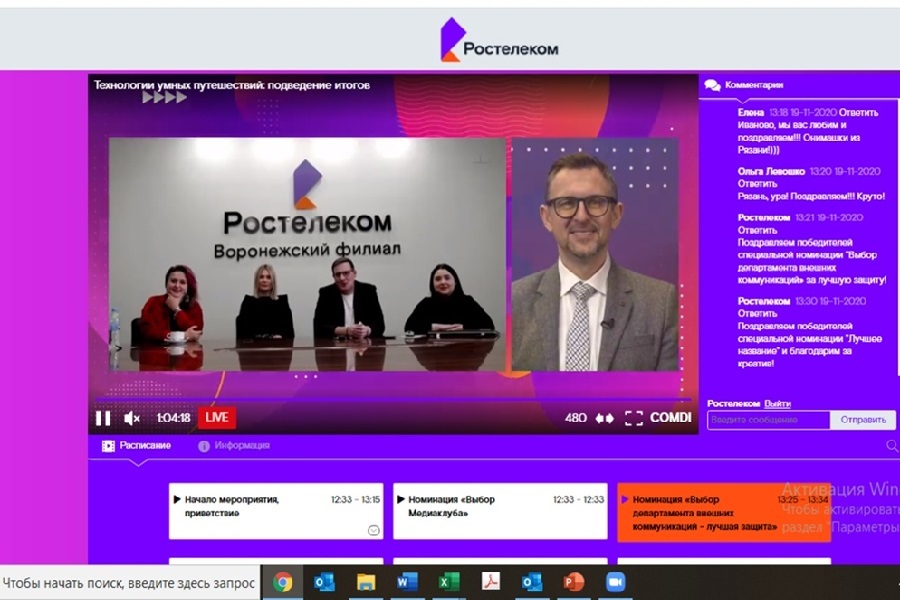Switch to the Информация tab
This screenshot has width=900, height=600.
click(242, 446)
